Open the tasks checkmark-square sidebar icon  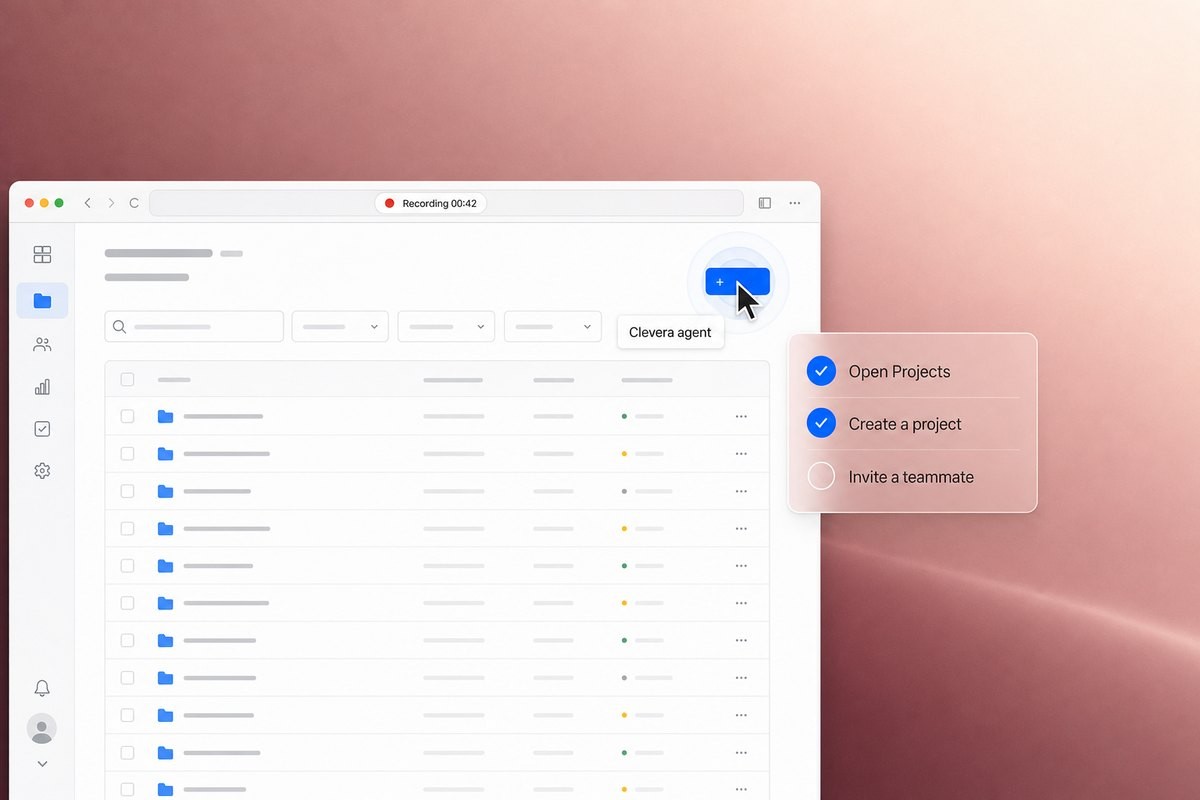[42, 429]
